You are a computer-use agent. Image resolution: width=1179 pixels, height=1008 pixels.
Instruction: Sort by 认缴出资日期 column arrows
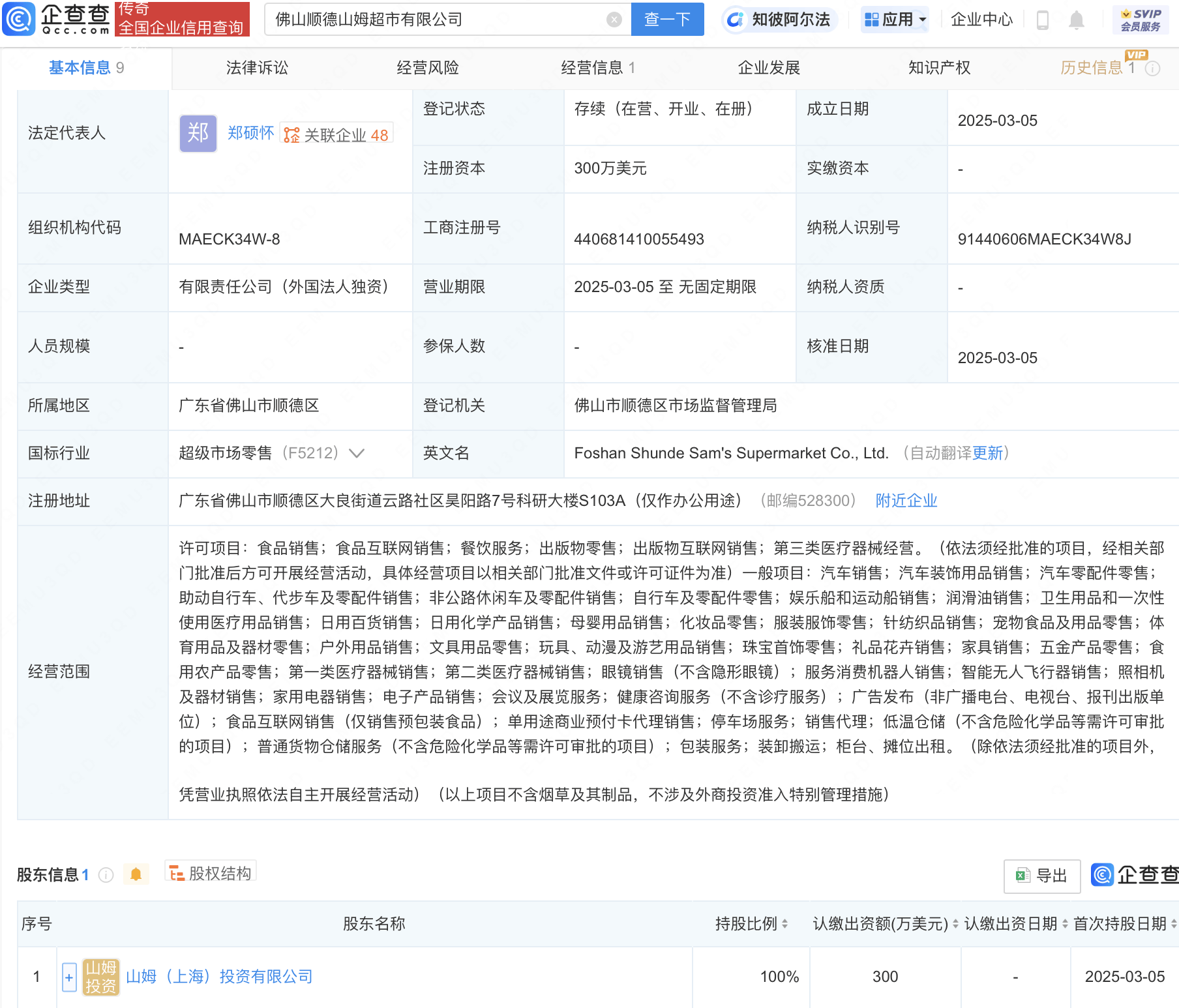(1065, 924)
